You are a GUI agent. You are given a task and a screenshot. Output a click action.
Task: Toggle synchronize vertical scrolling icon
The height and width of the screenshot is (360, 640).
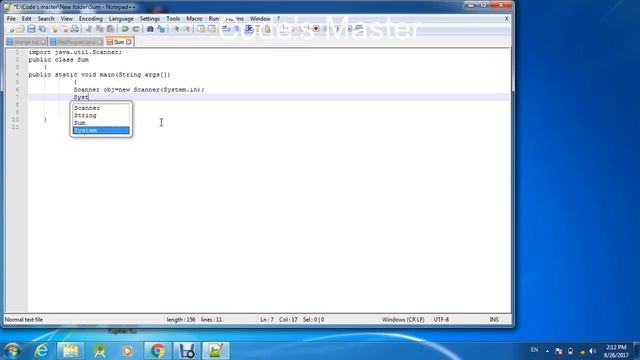click(201, 29)
